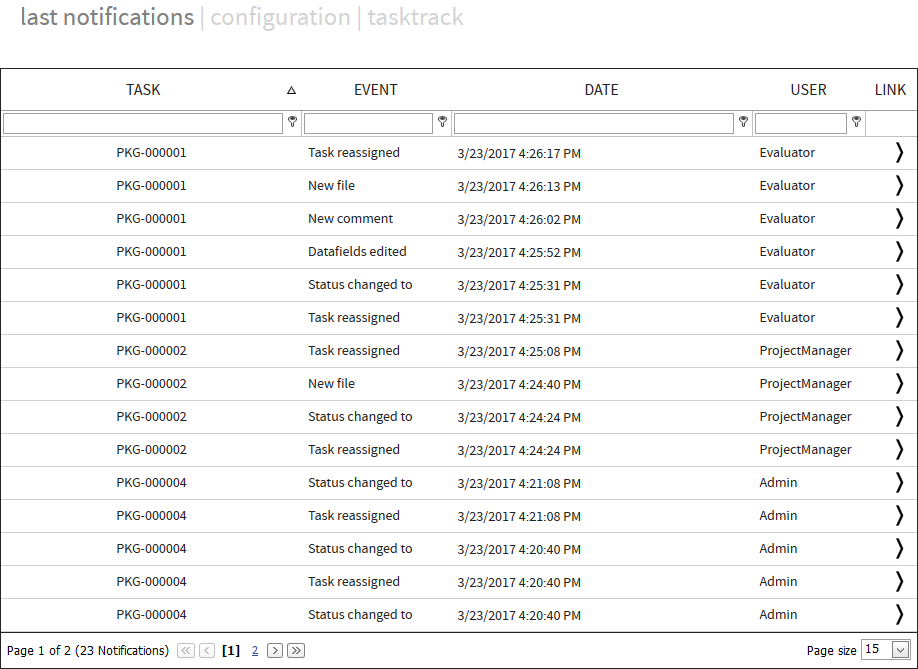
Task: Expand the Page size dropdown
Action: pyautogui.click(x=899, y=650)
